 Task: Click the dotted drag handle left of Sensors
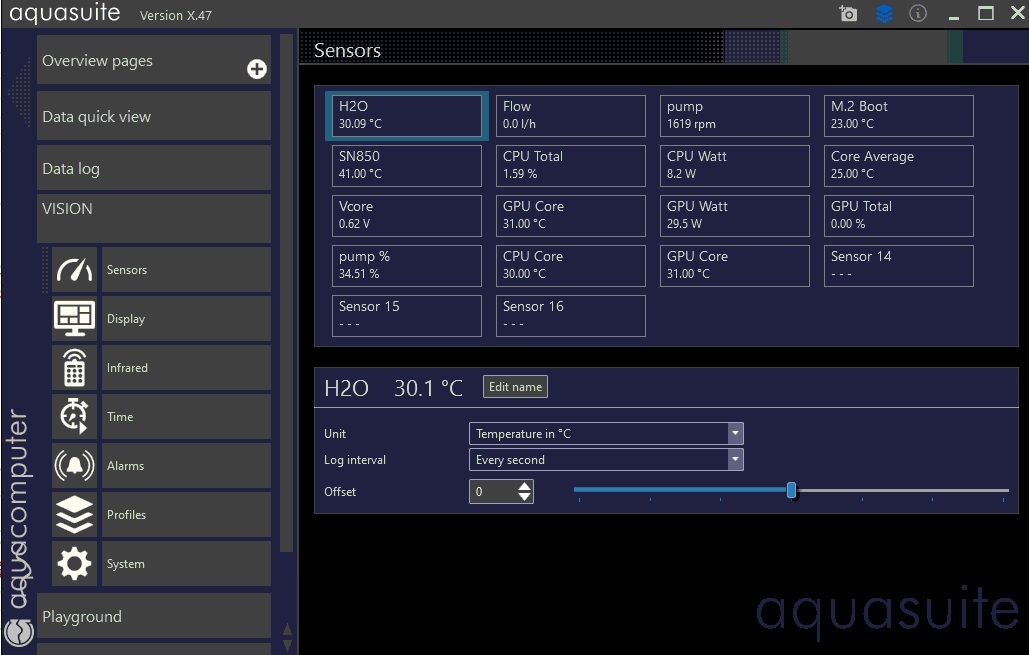pos(45,270)
